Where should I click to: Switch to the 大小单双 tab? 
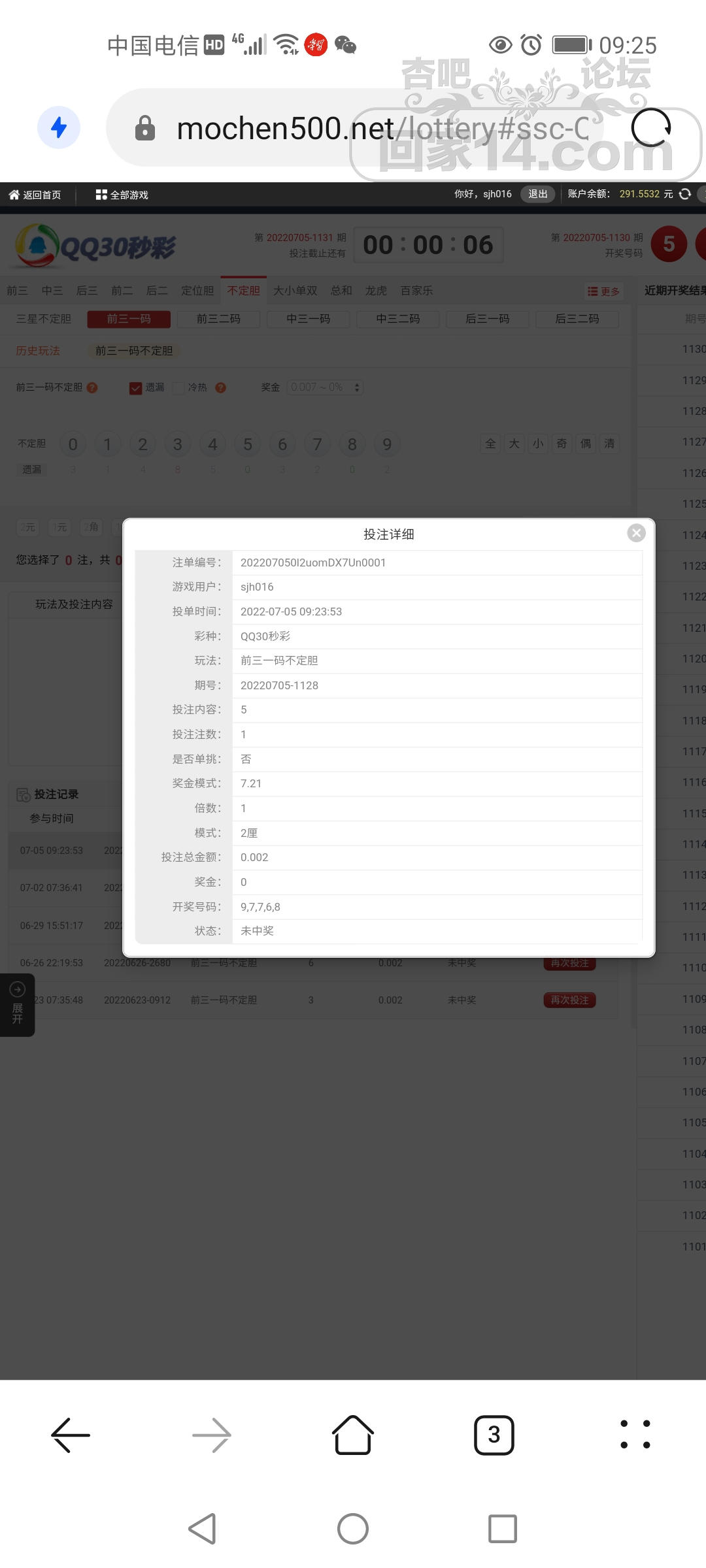click(295, 291)
